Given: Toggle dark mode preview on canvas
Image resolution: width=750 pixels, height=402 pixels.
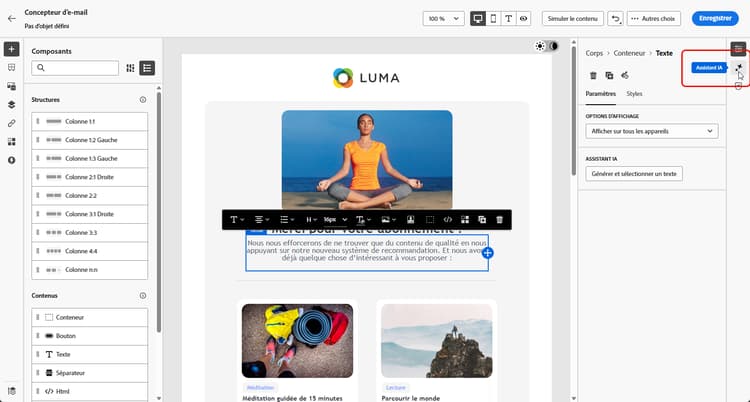Looking at the screenshot, I should point(553,46).
